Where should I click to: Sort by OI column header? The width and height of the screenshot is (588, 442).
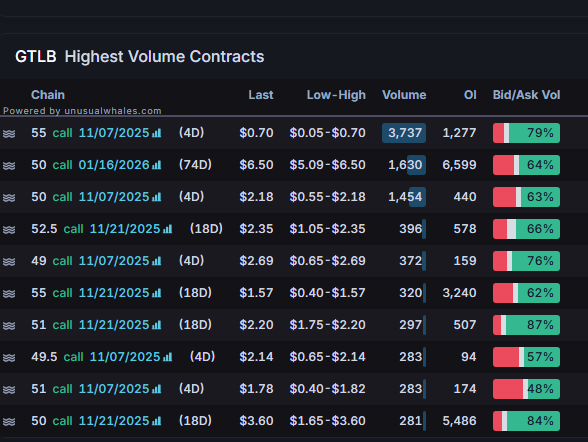point(470,95)
